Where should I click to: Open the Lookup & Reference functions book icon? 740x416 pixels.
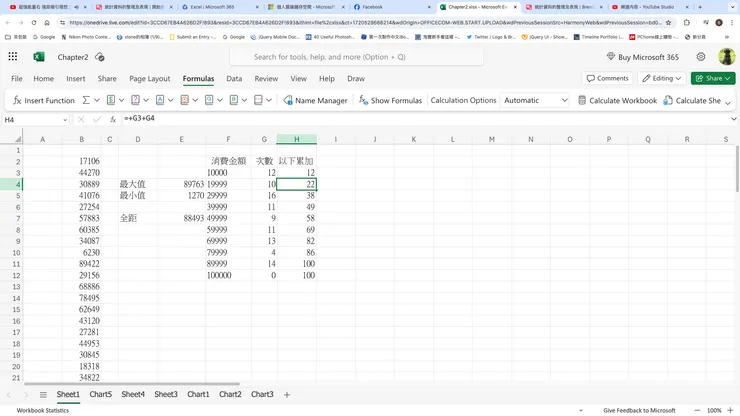coord(209,100)
